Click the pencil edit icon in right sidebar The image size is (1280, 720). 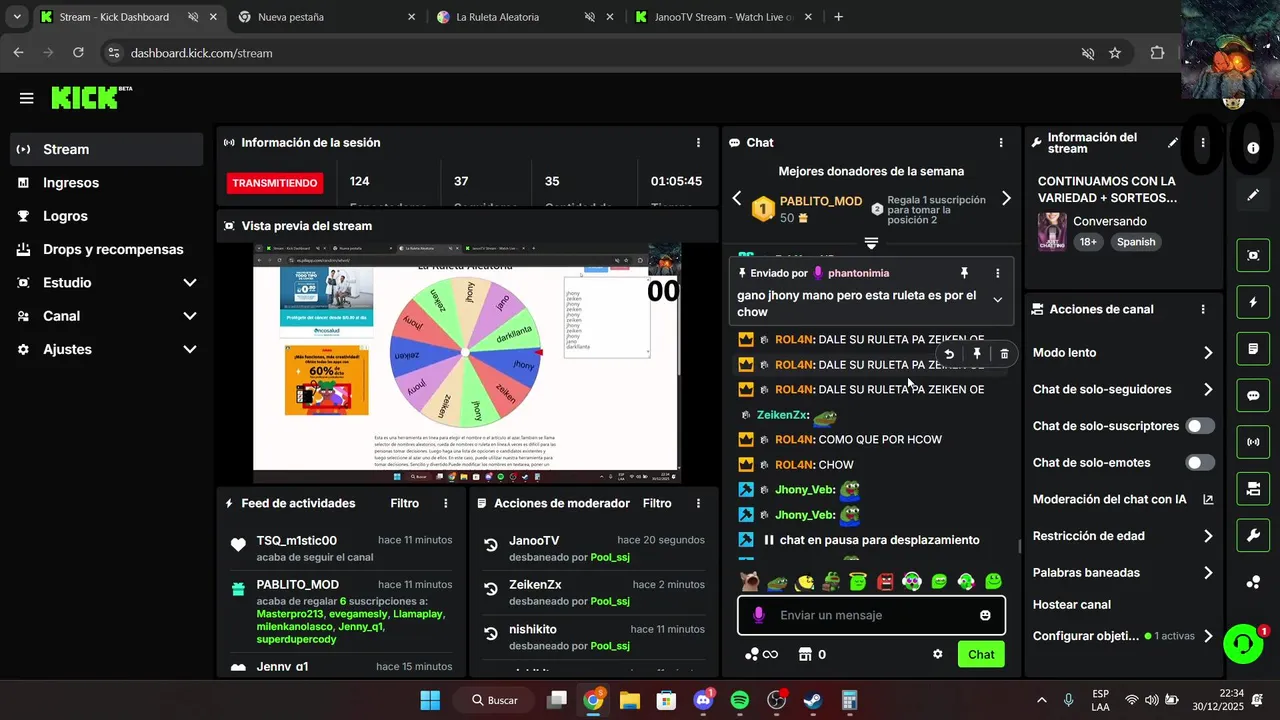(1253, 195)
